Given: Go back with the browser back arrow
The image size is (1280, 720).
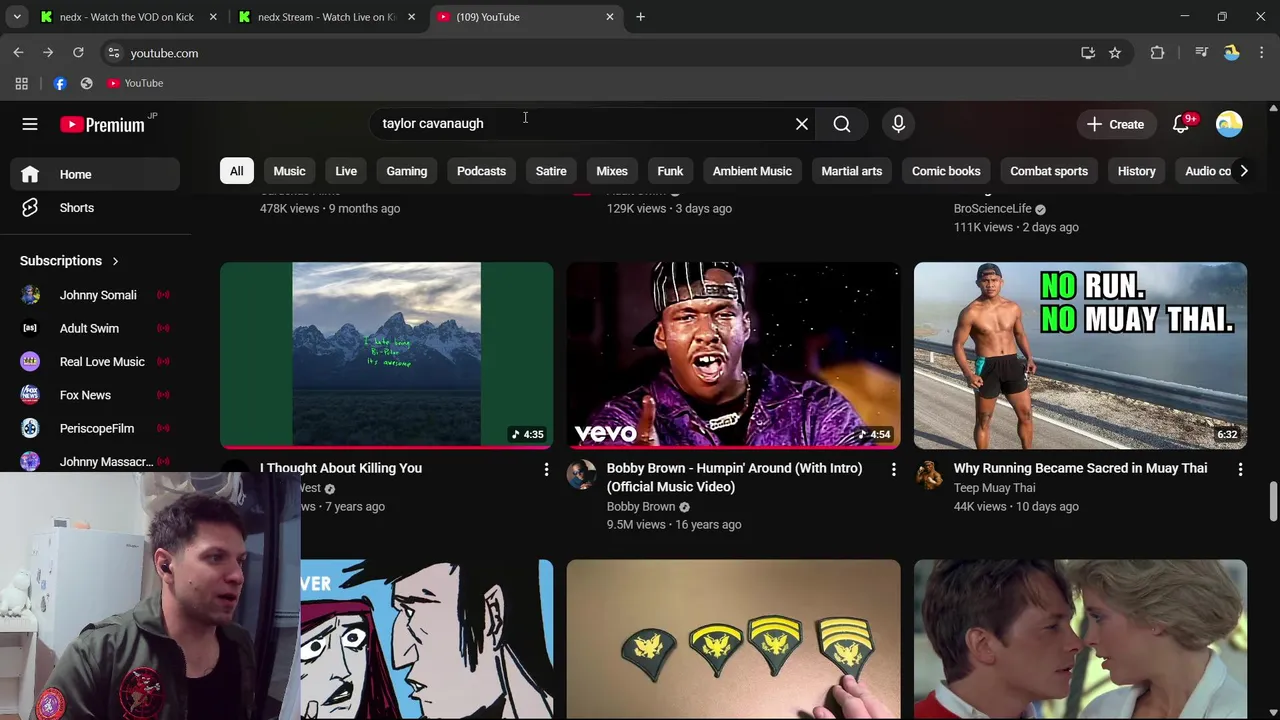Looking at the screenshot, I should (18, 53).
